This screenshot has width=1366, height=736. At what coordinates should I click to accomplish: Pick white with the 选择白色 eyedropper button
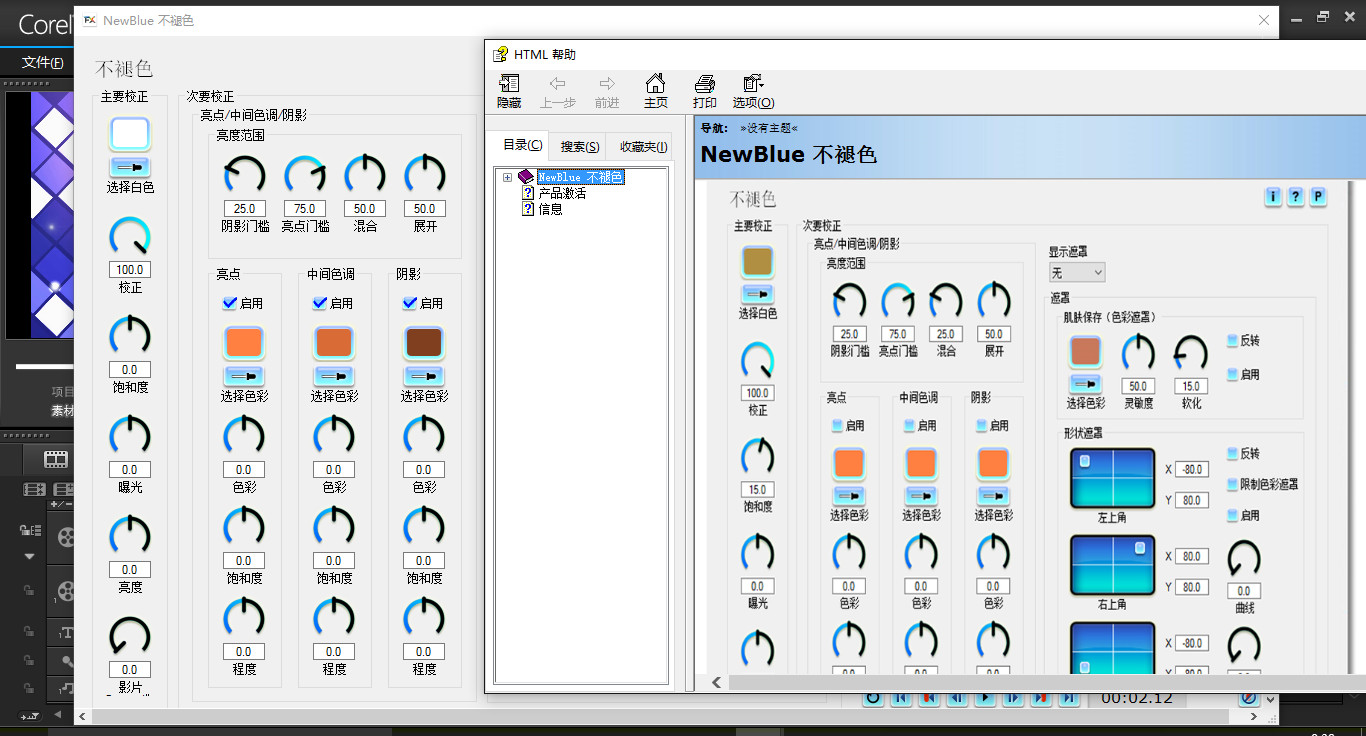(x=130, y=166)
